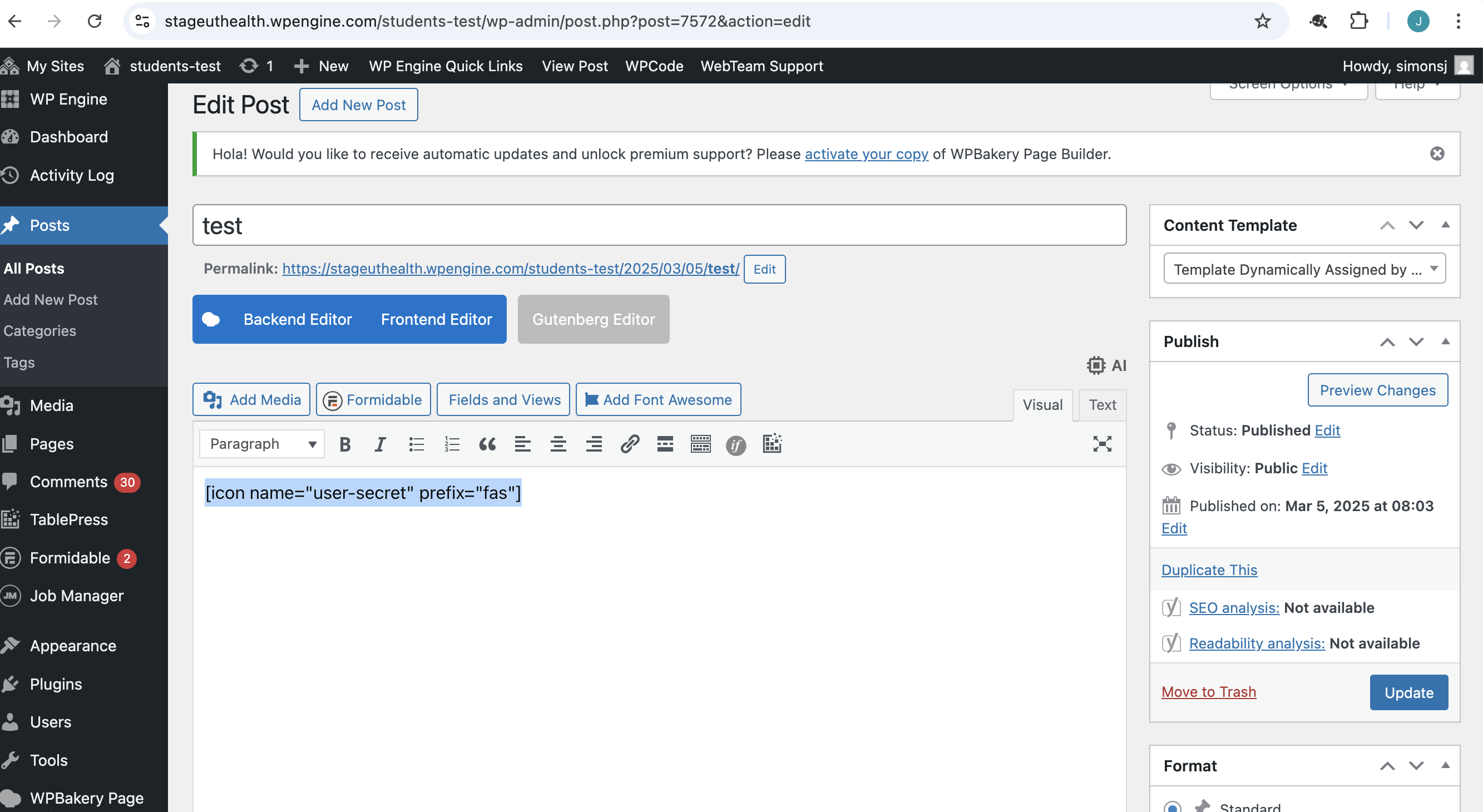Align text center

[558, 444]
